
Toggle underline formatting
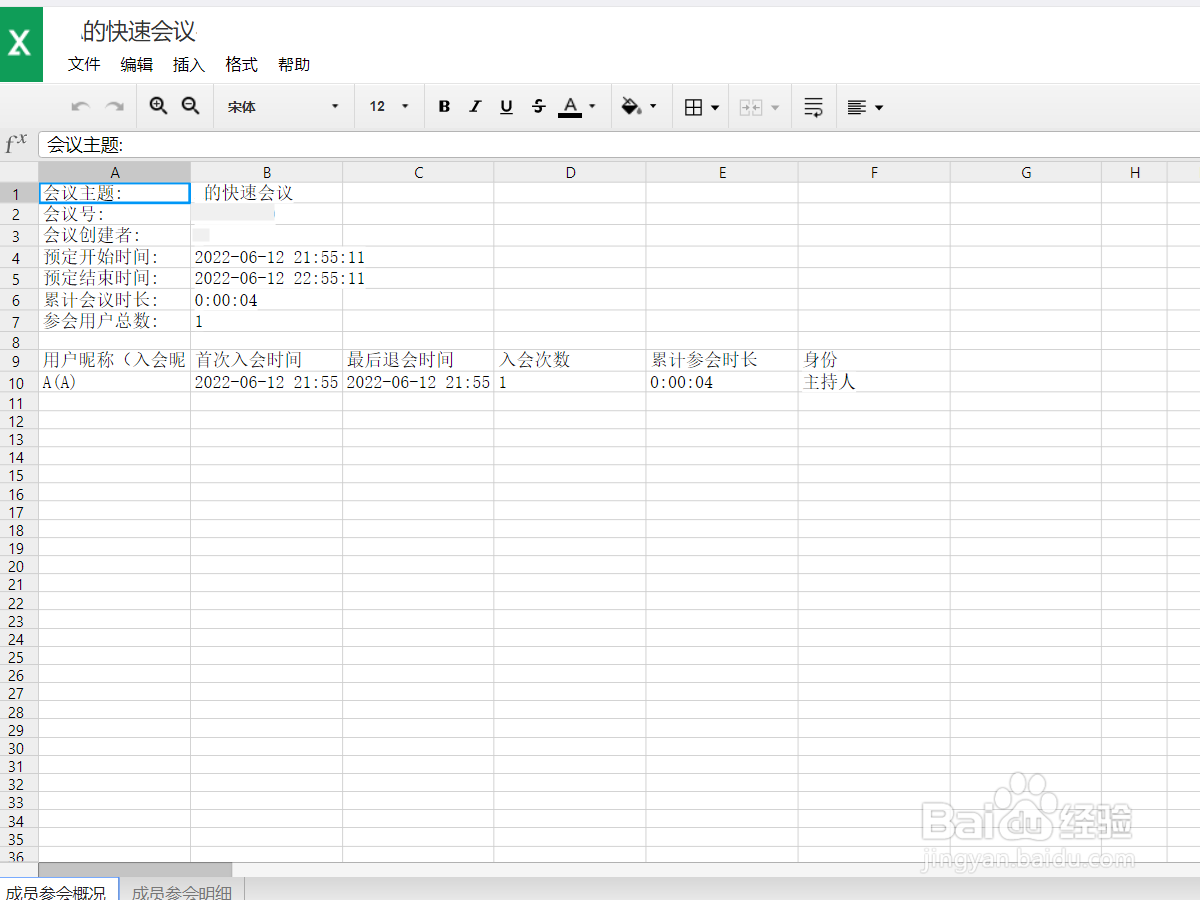pos(506,107)
